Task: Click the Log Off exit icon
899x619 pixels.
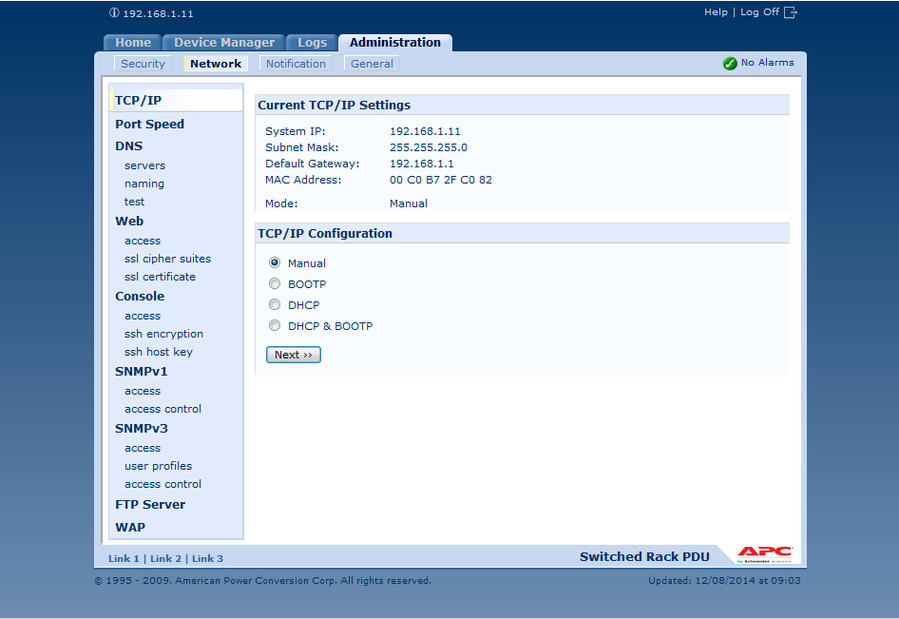Action: 791,12
